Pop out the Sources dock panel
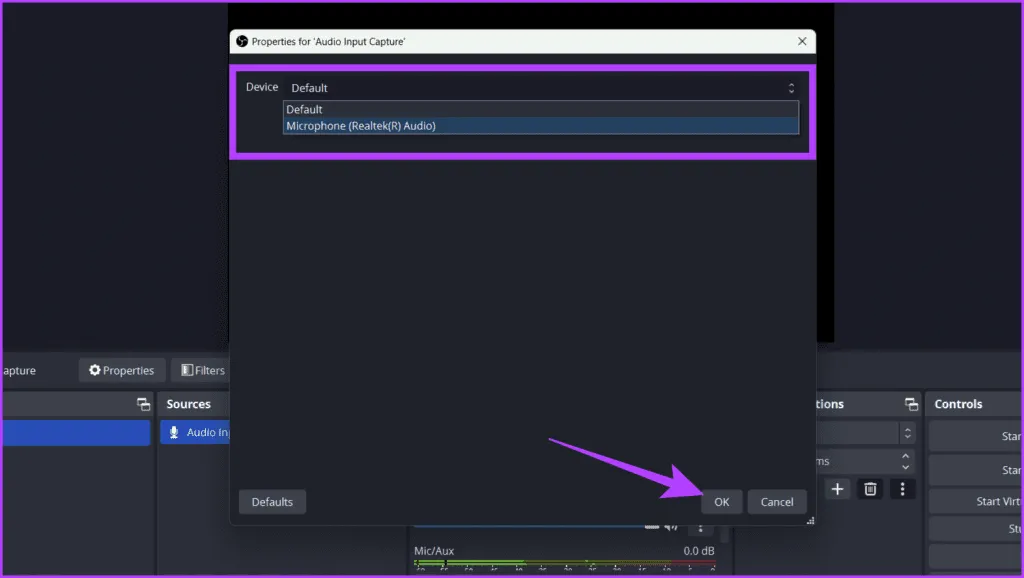This screenshot has width=1024, height=578. (x=143, y=404)
